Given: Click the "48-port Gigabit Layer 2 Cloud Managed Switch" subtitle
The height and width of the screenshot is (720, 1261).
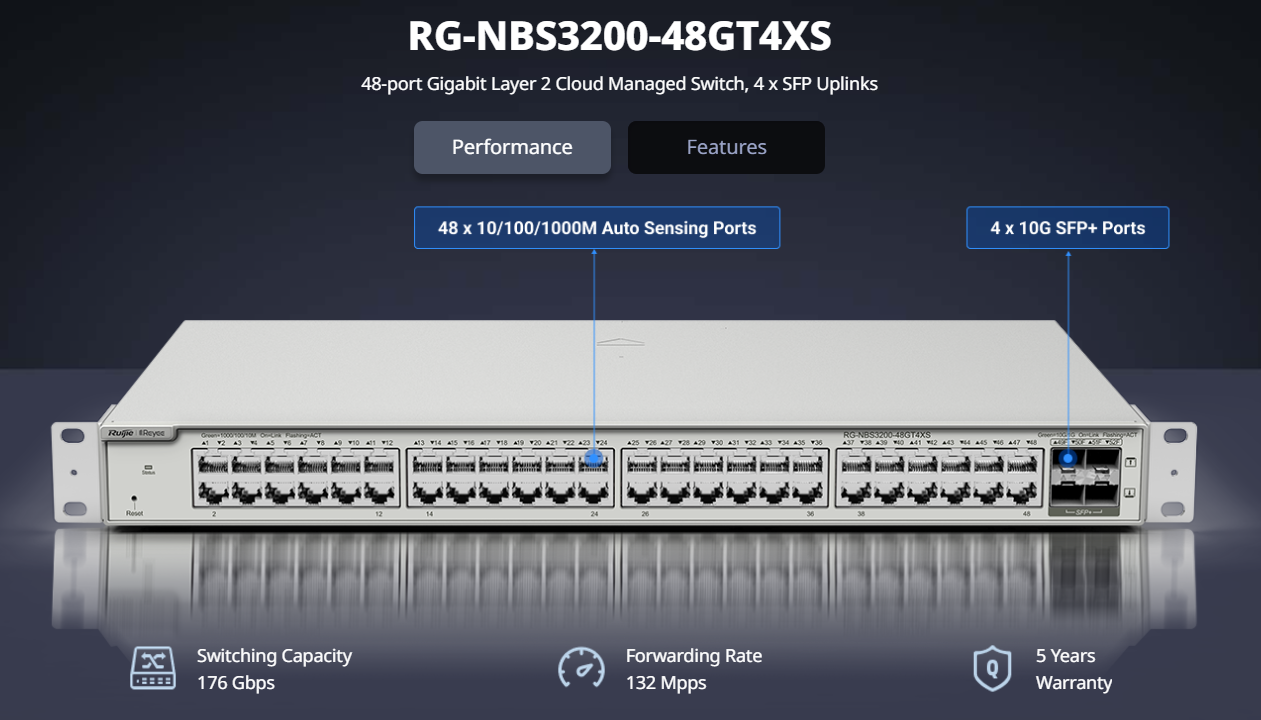Looking at the screenshot, I should (619, 84).
